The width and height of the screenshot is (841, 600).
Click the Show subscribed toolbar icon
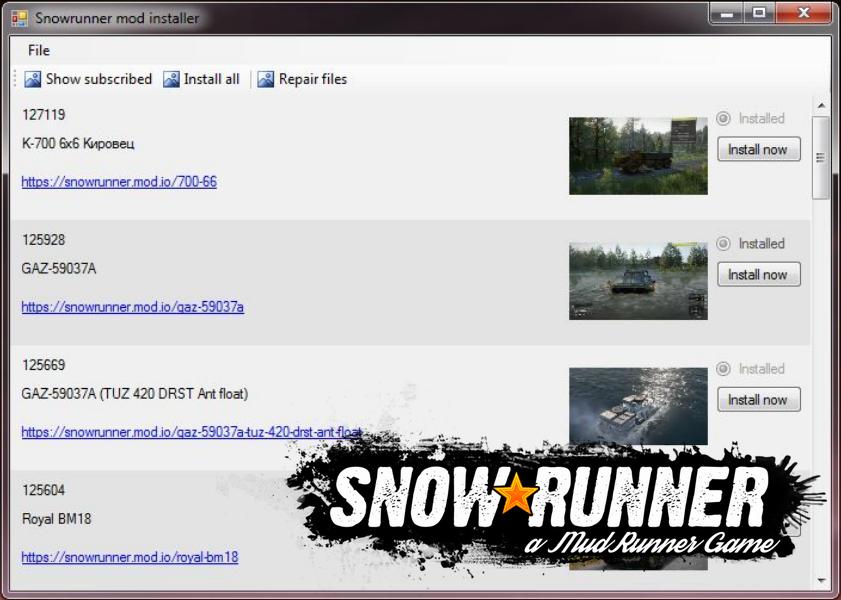pos(33,79)
